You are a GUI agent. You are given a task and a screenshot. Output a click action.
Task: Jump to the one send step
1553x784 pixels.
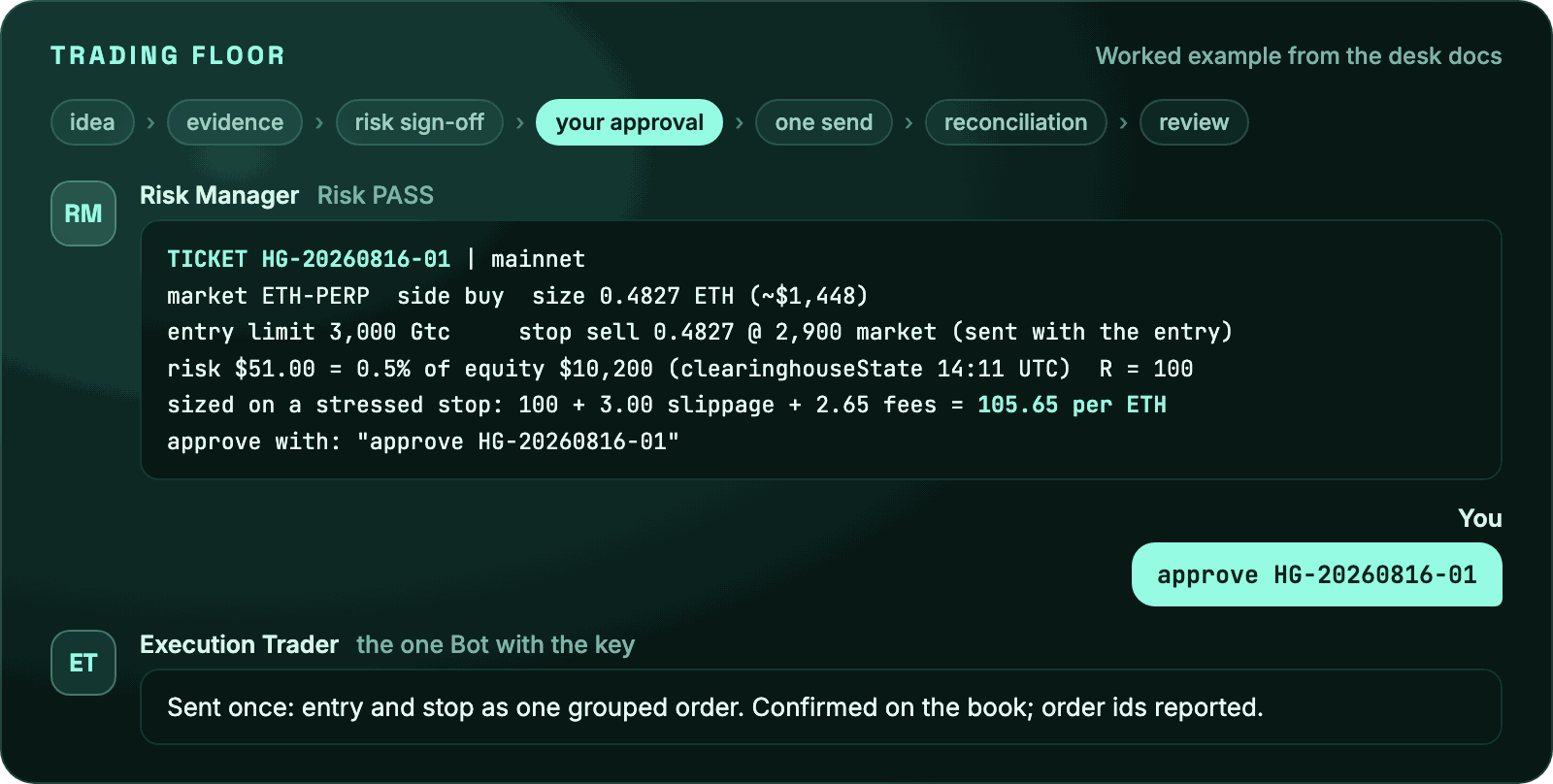tap(824, 122)
